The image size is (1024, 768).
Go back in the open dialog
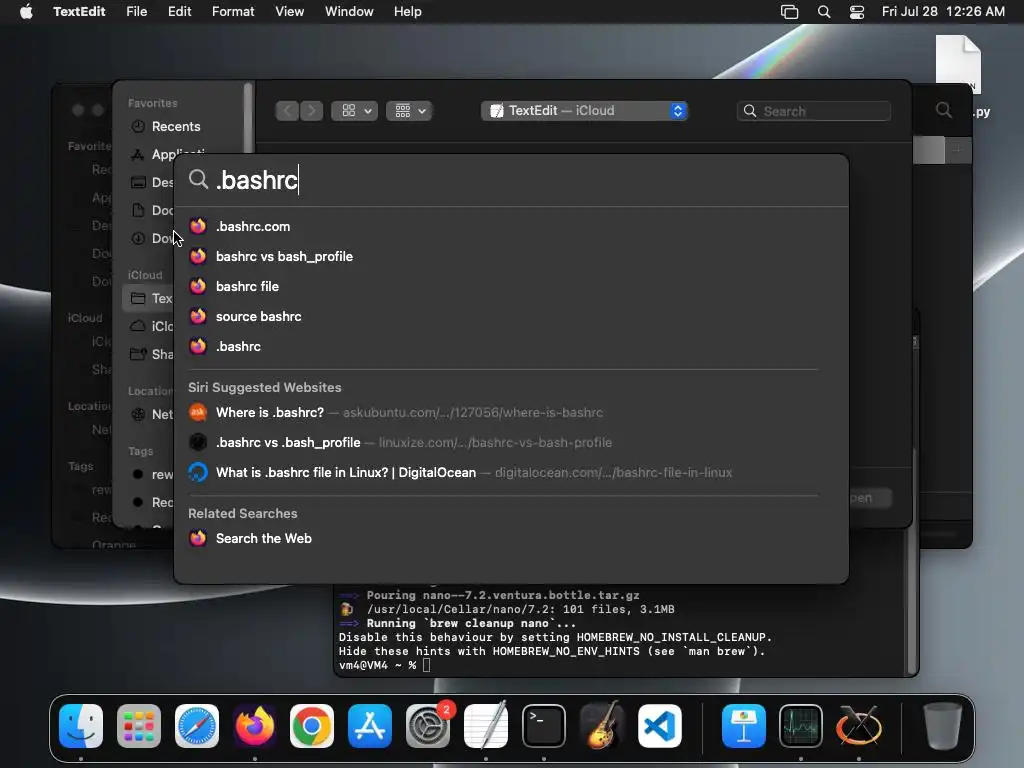(287, 111)
